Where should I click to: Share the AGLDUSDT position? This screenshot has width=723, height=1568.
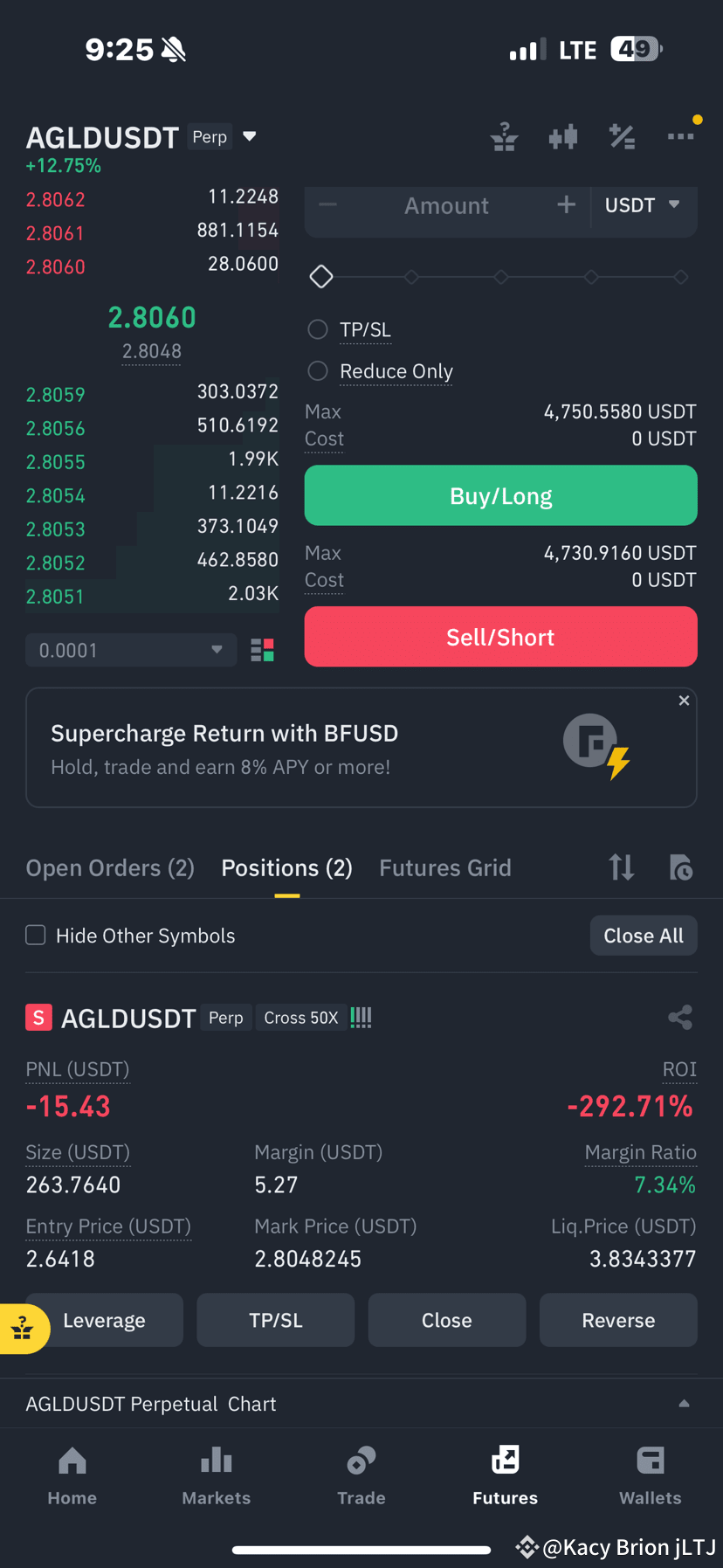tap(680, 1017)
